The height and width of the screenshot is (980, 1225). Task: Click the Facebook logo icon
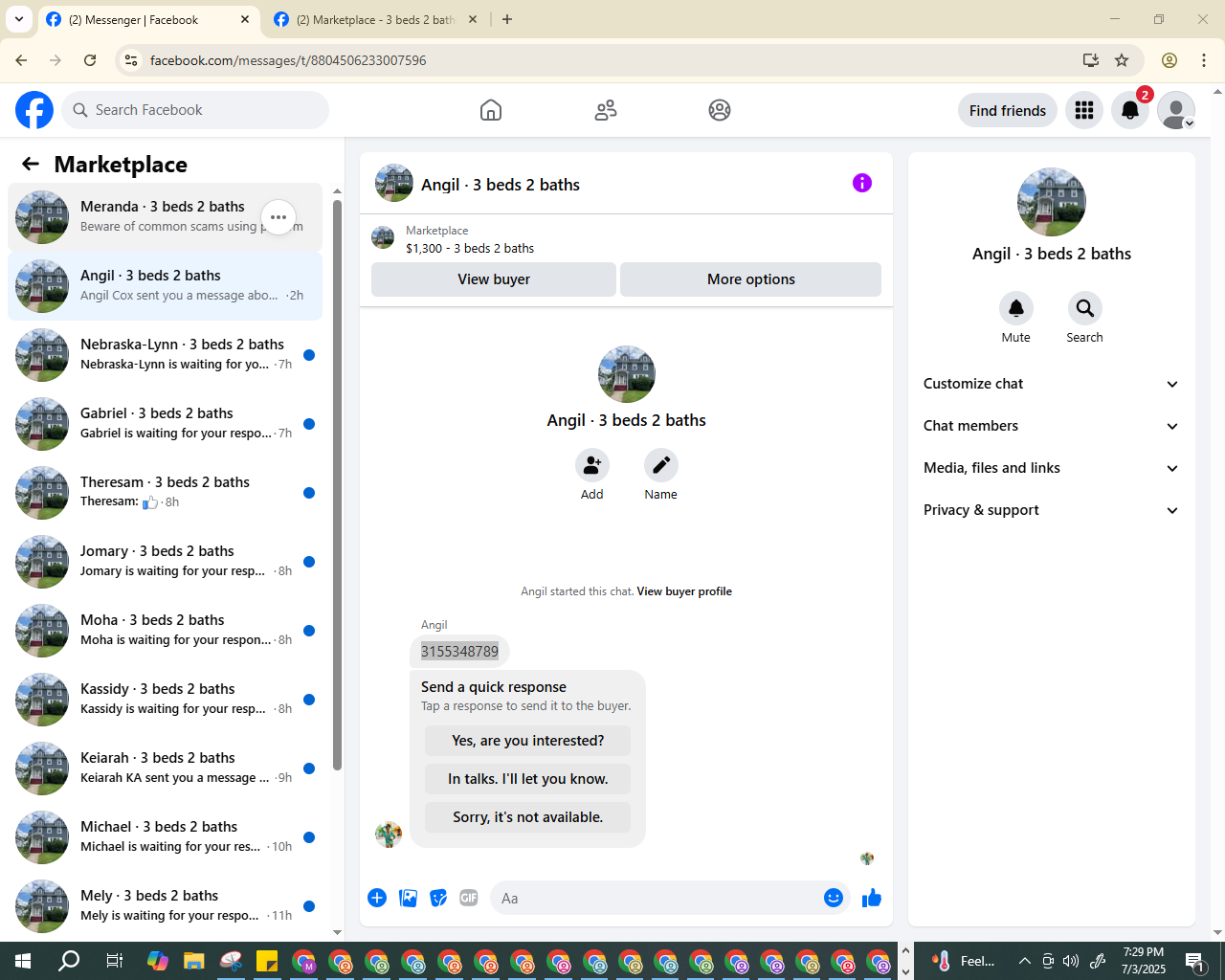34,110
